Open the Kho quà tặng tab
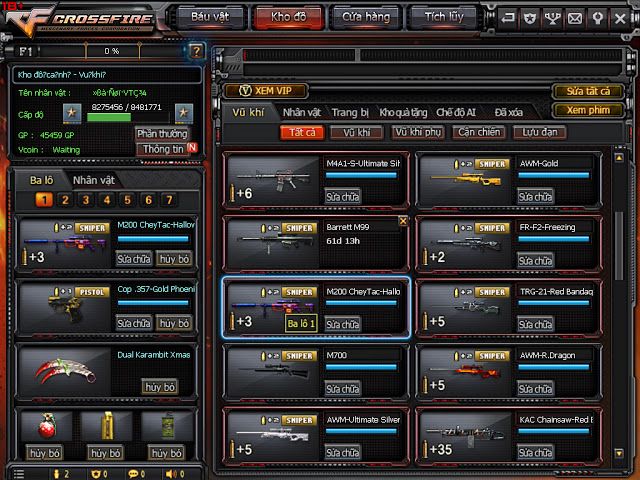This screenshot has width=640, height=480. point(403,112)
